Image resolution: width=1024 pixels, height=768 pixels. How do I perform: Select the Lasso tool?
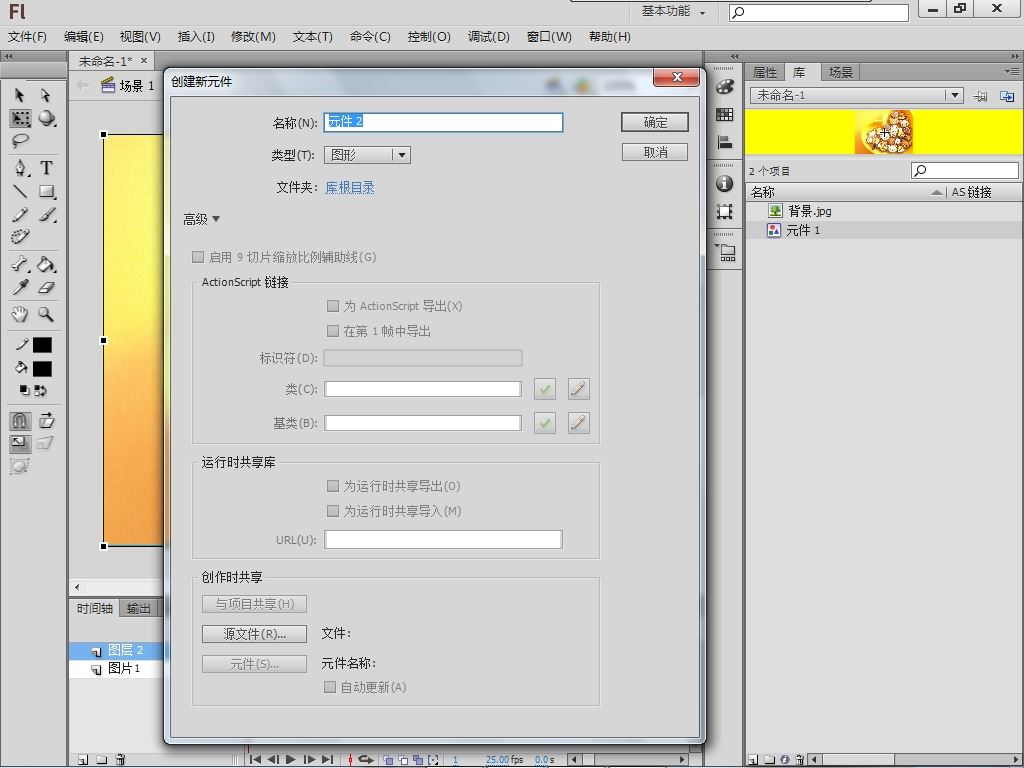point(20,140)
